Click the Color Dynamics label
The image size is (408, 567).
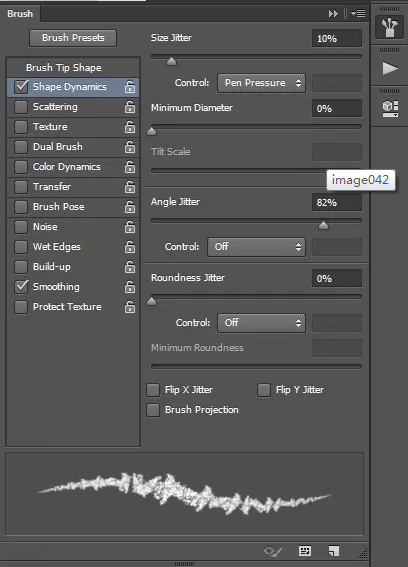(x=67, y=167)
